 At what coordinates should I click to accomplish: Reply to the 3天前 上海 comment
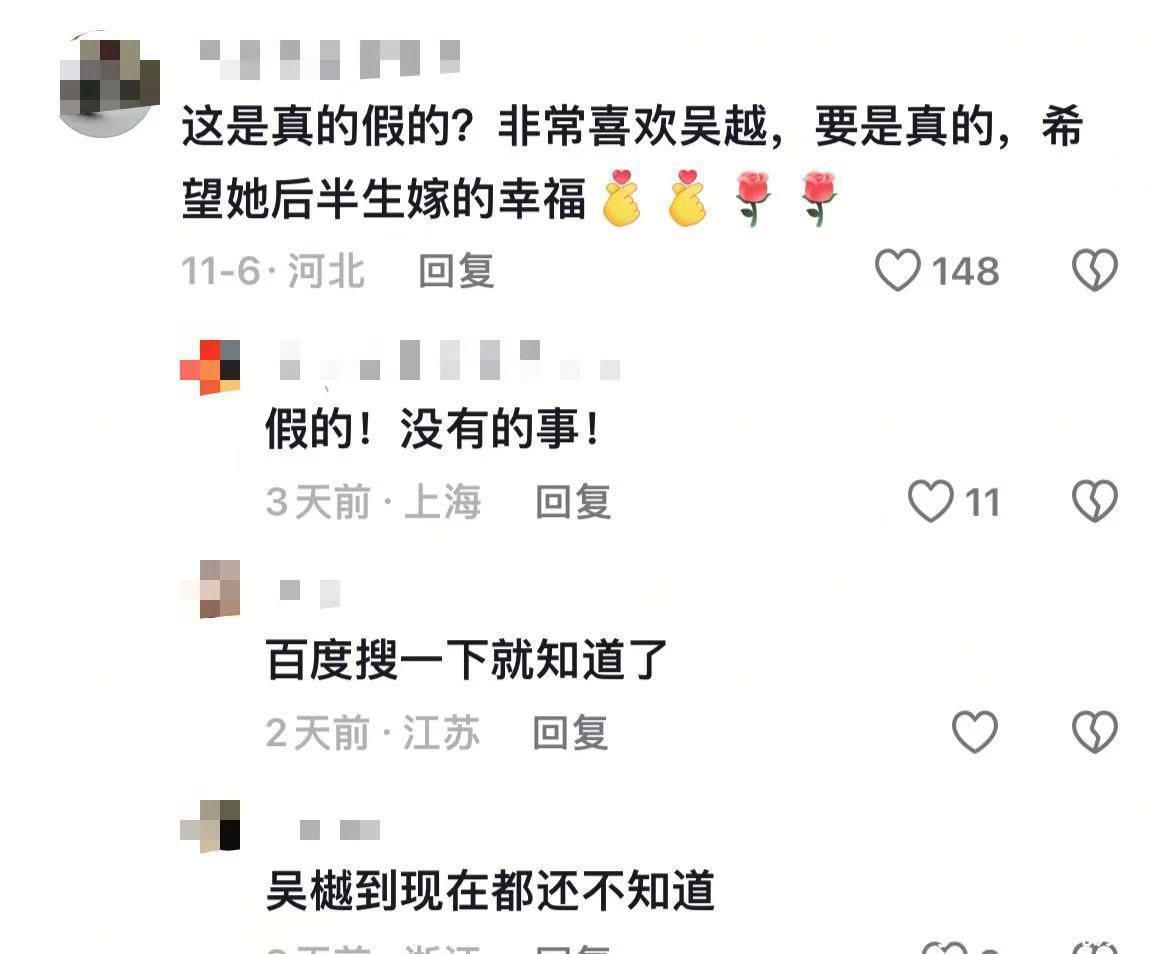coord(573,501)
